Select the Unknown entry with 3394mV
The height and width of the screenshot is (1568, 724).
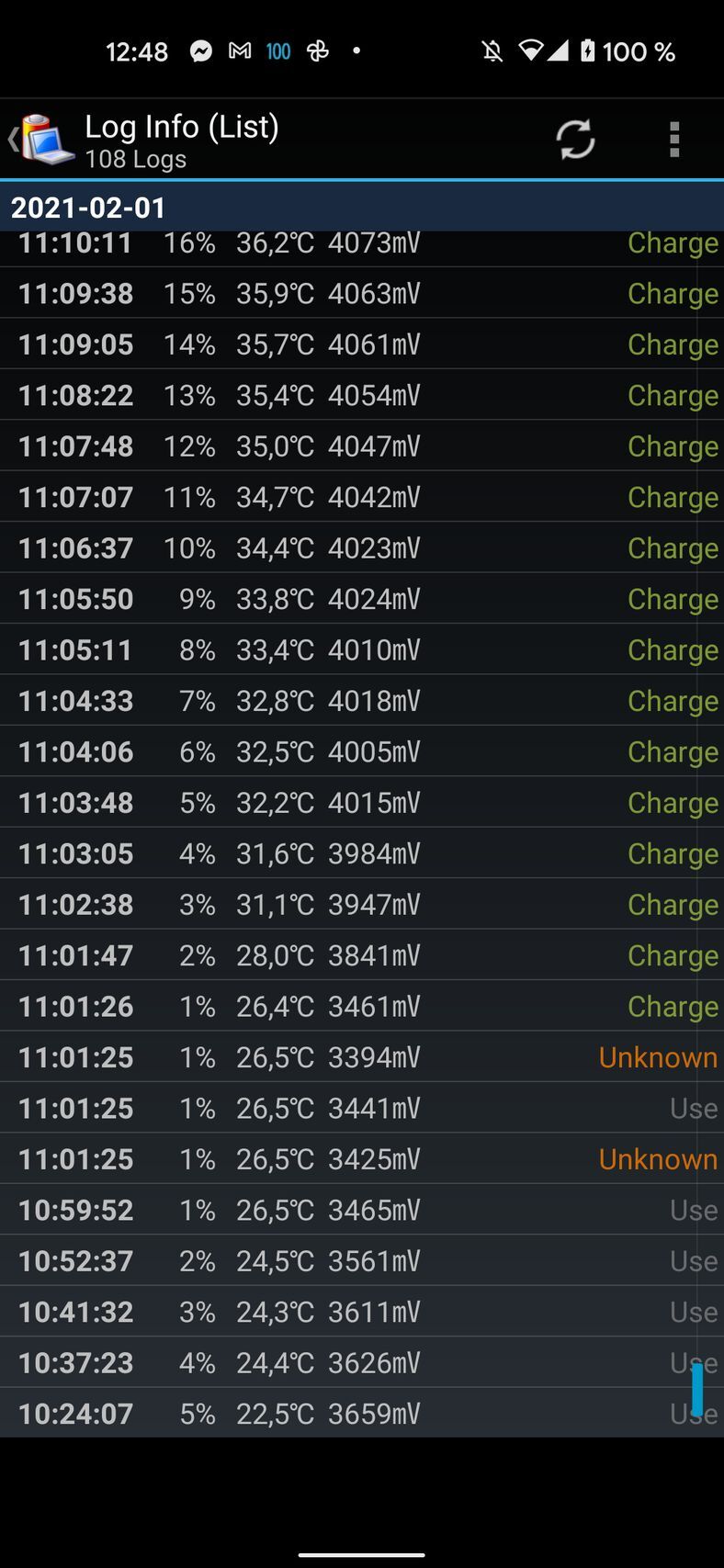[362, 1057]
